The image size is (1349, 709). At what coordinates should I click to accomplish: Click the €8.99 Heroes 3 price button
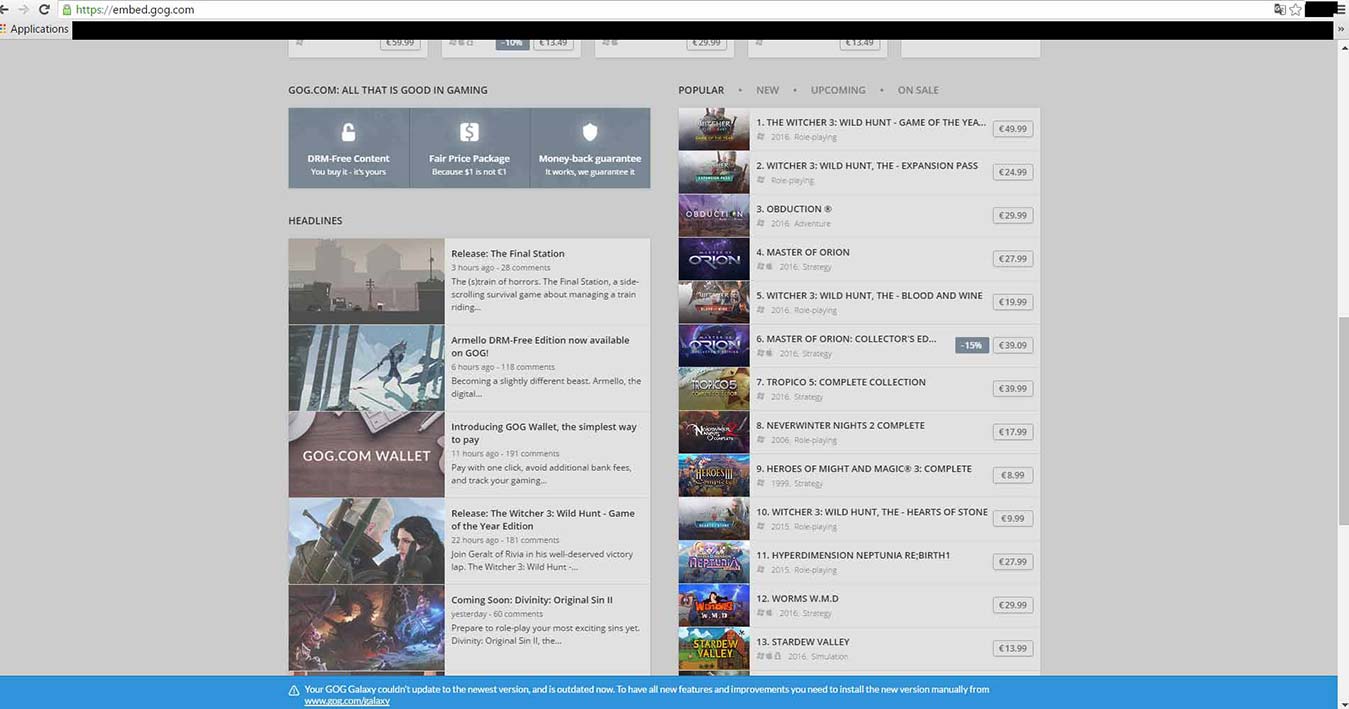[1012, 475]
